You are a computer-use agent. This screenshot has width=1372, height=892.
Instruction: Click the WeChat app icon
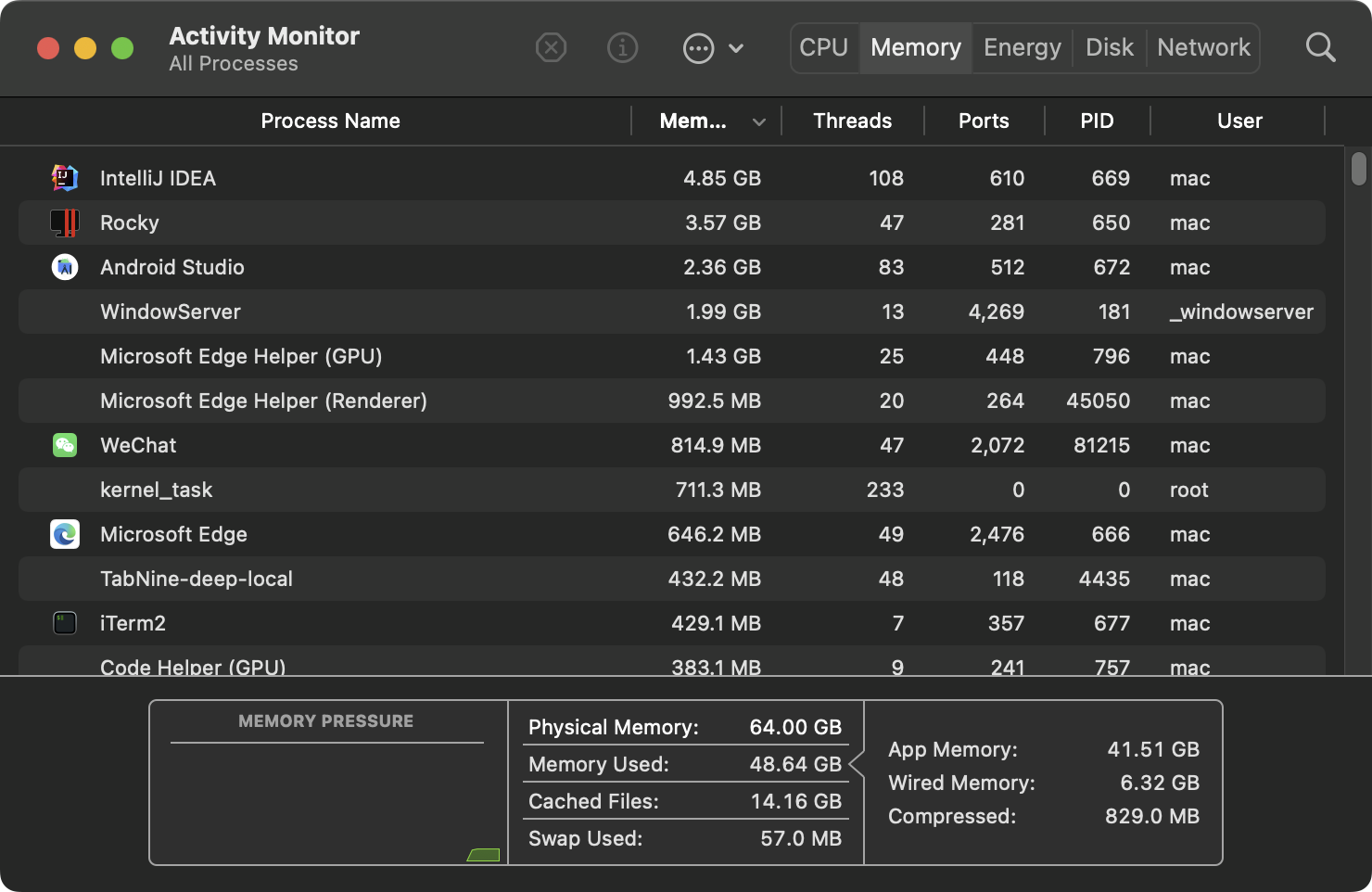click(x=65, y=445)
